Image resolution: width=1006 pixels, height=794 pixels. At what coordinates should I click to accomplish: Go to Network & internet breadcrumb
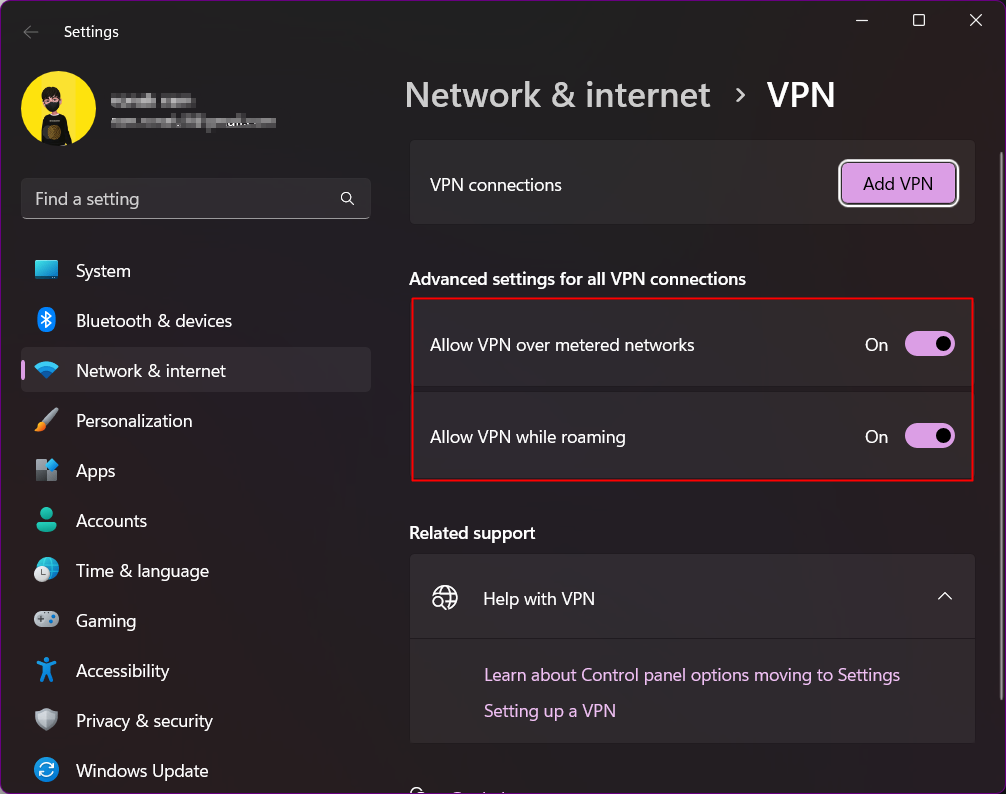click(x=557, y=95)
